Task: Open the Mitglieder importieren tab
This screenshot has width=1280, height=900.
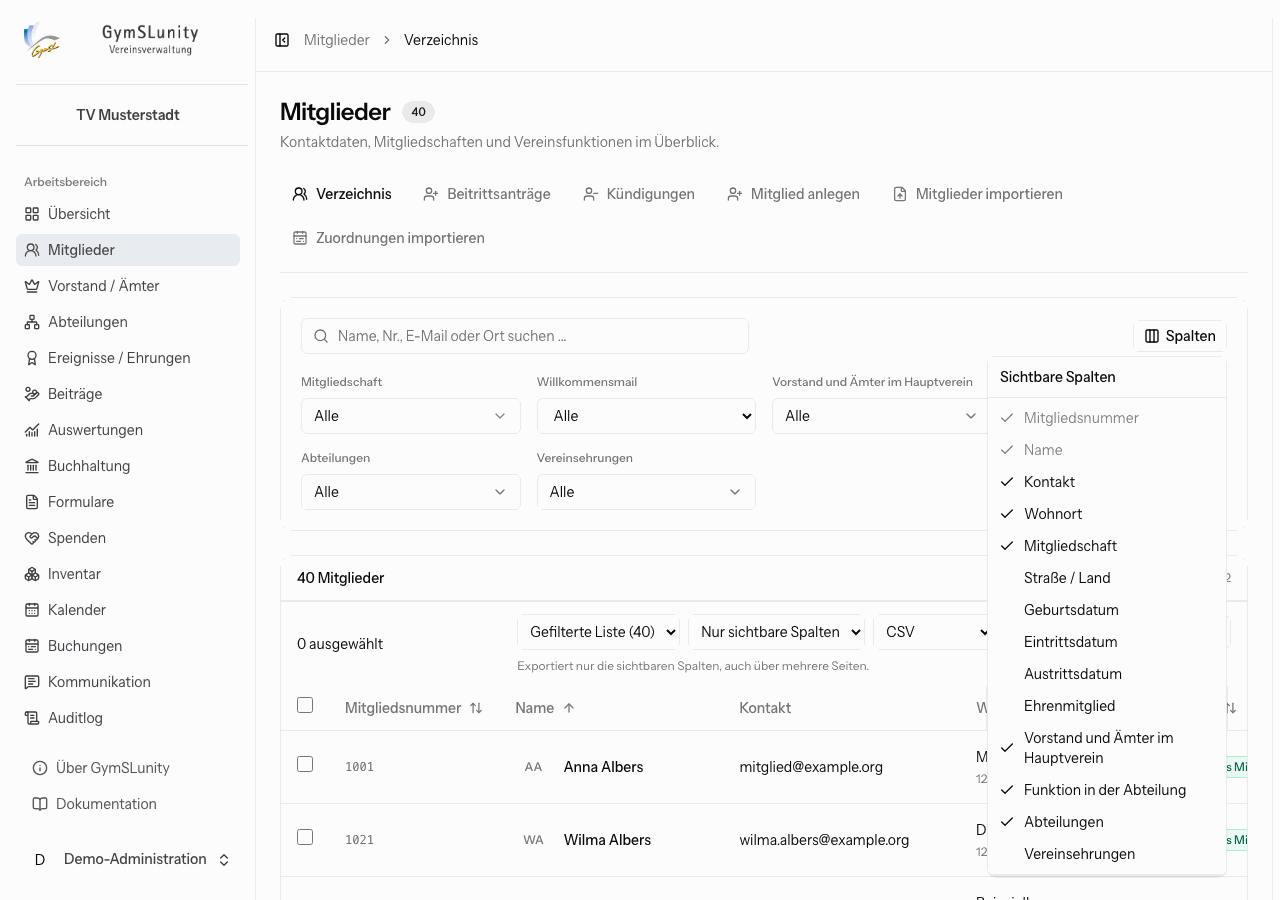Action: coord(977,194)
